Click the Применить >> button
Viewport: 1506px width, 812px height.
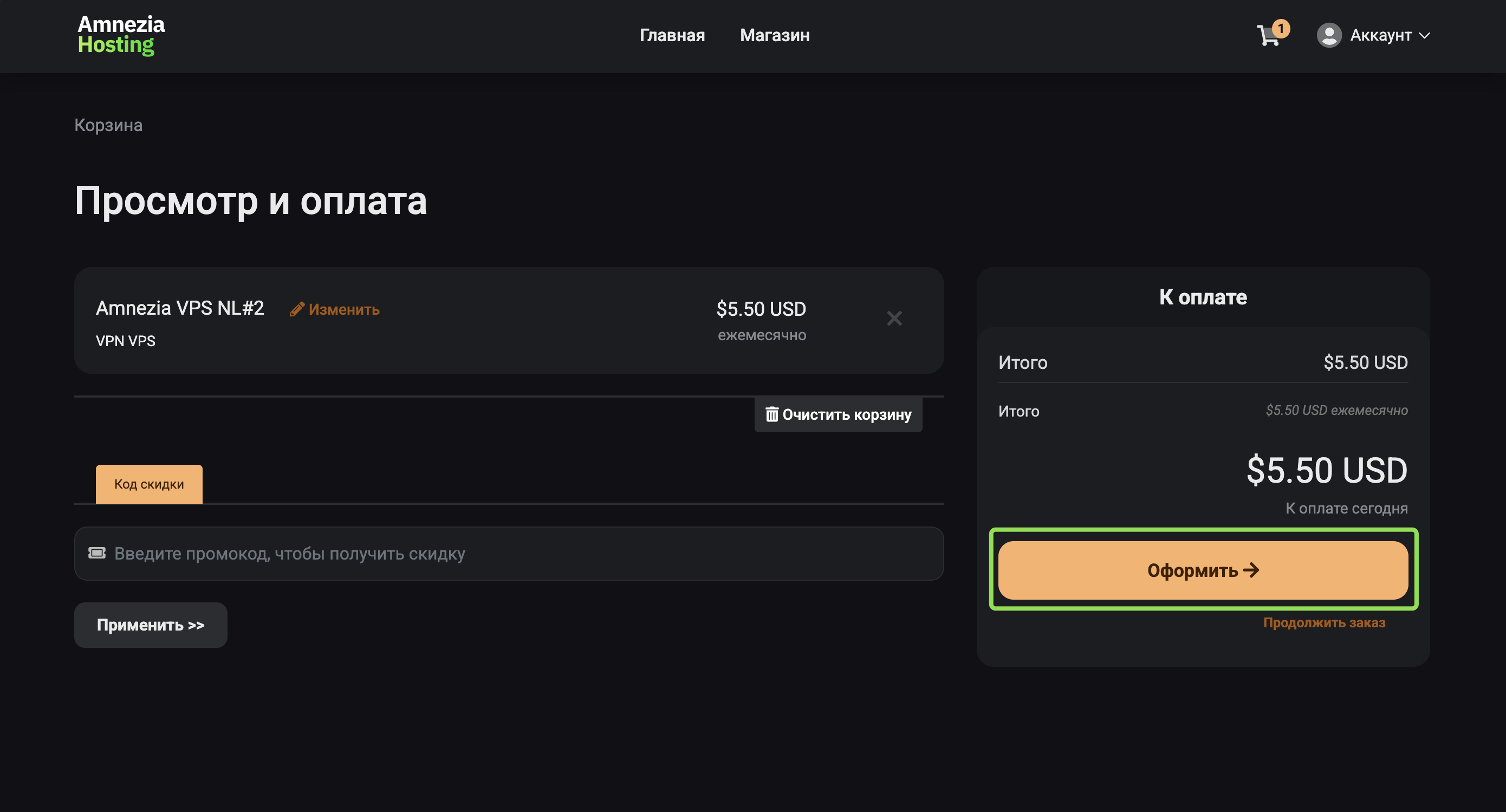coord(151,625)
